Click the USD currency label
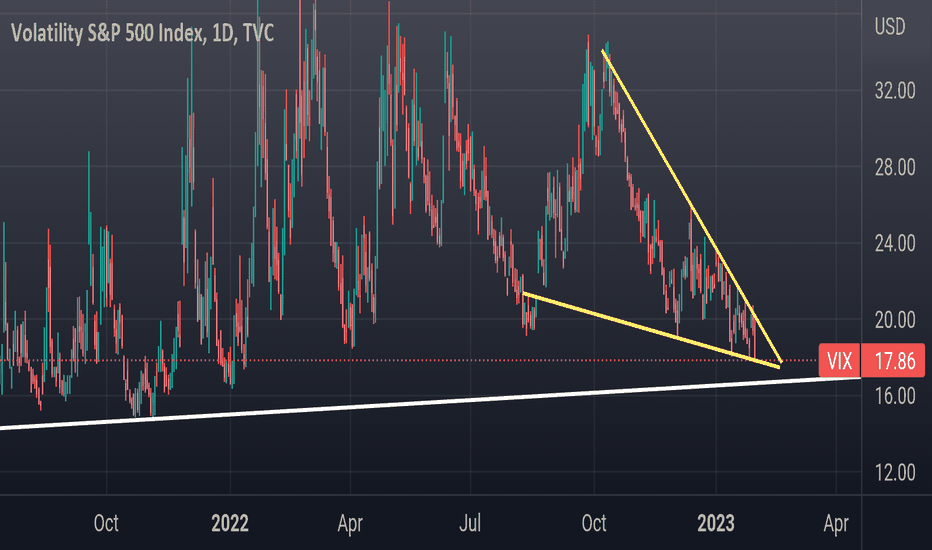The width and height of the screenshot is (932, 550). point(890,27)
